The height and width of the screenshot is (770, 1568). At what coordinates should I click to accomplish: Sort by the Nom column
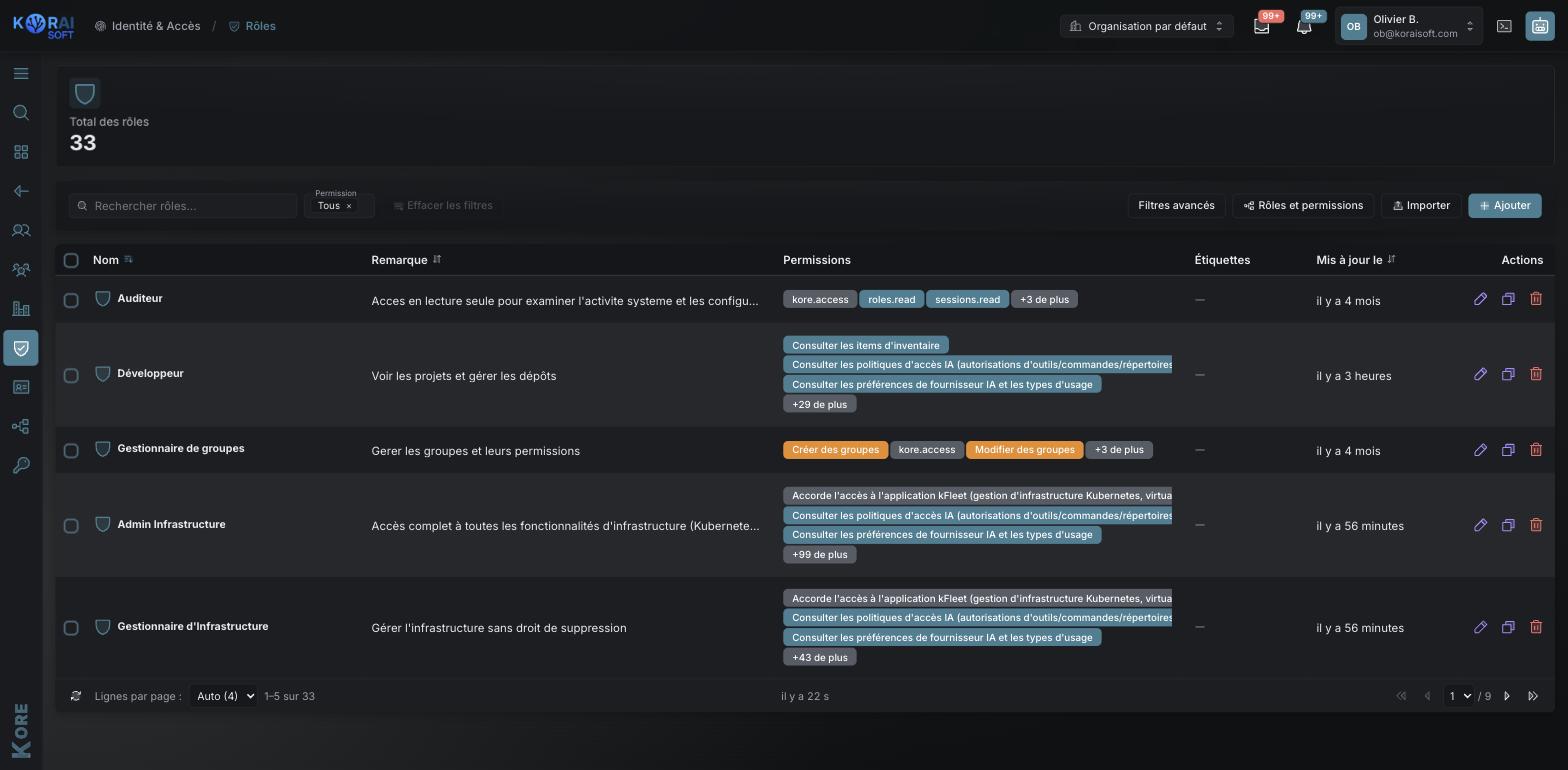point(113,260)
